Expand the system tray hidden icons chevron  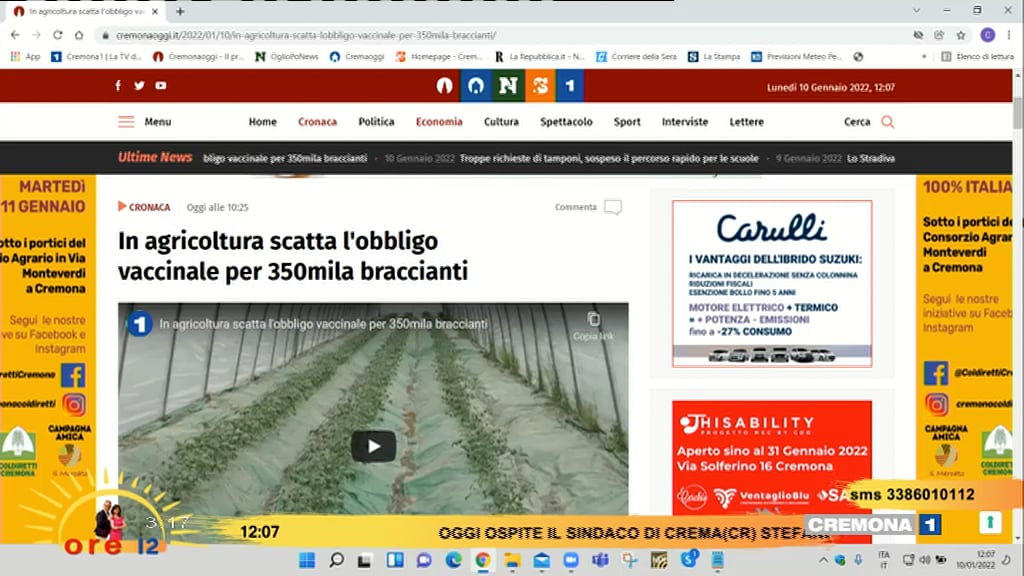pyautogui.click(x=822, y=559)
